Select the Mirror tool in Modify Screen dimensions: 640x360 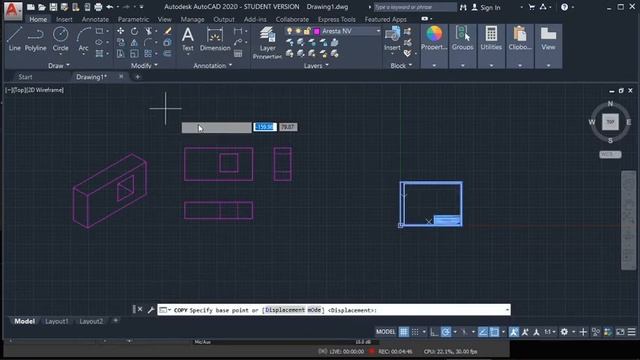click(x=134, y=42)
